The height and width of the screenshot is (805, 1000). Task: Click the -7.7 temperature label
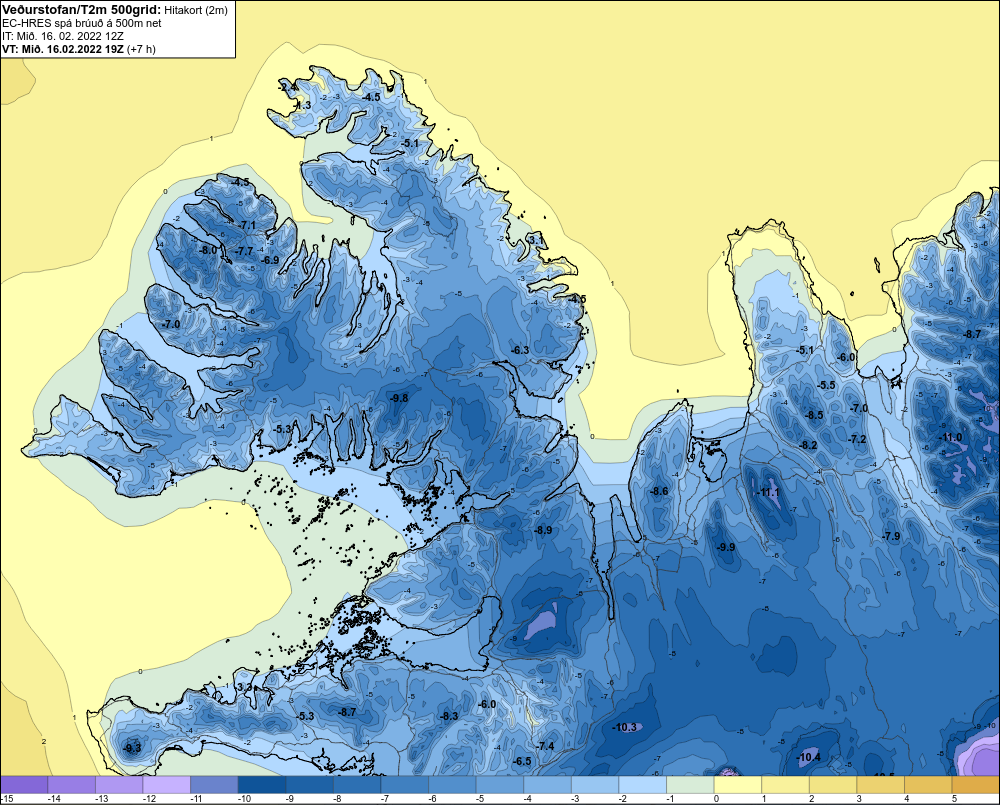244,251
